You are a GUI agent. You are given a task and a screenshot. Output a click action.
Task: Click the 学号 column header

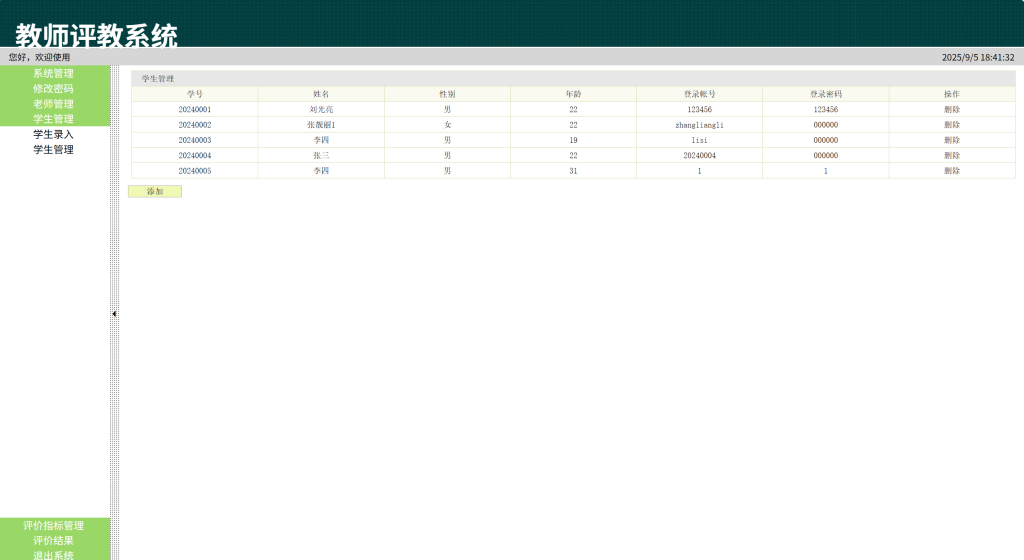(x=195, y=94)
